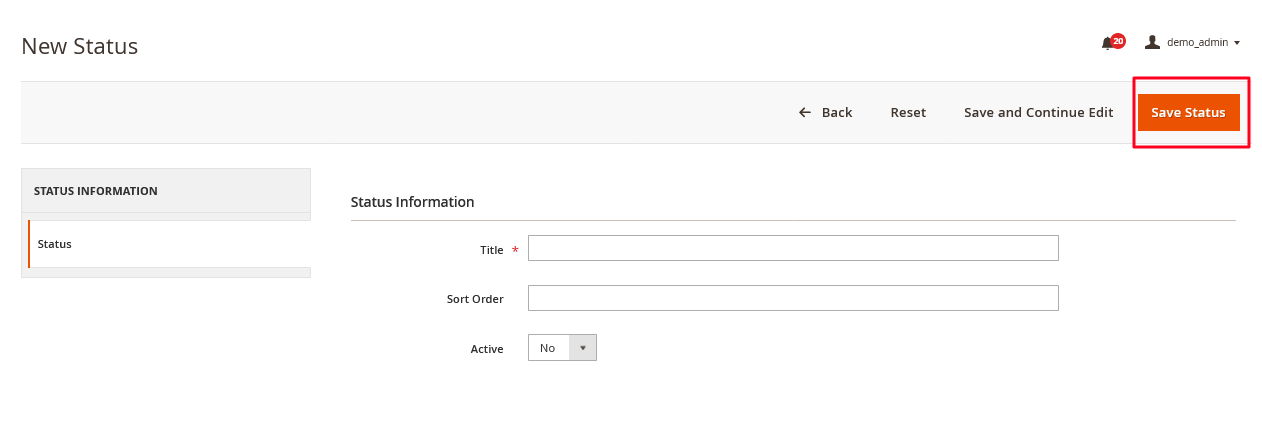
Task: Focus the Title input field
Action: tap(793, 248)
